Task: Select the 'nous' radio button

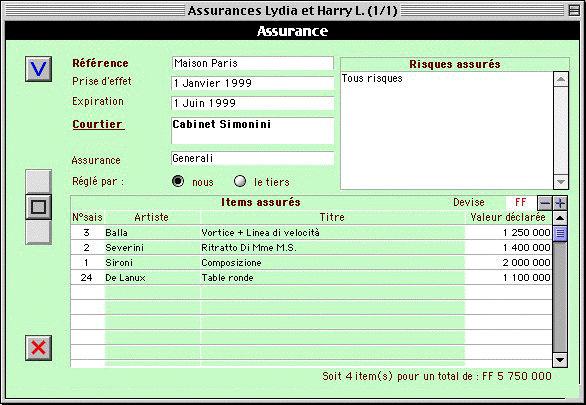Action: pos(178,181)
